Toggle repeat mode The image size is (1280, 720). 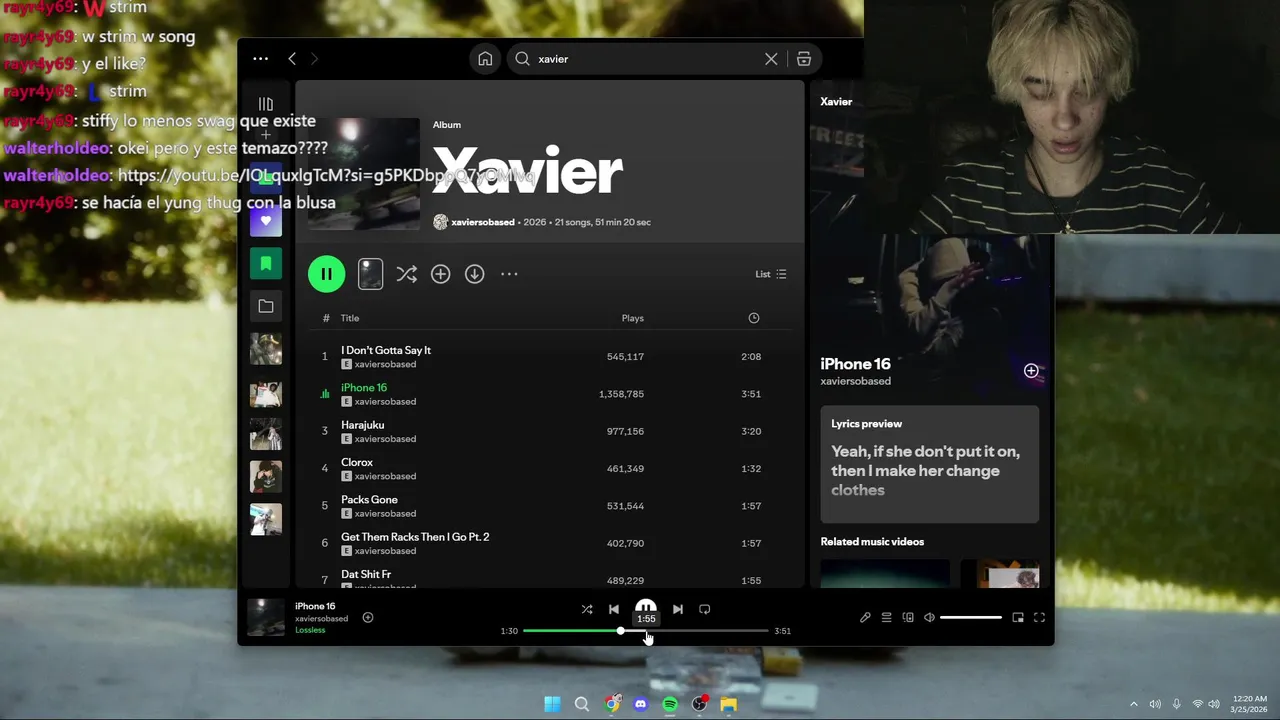(x=705, y=609)
